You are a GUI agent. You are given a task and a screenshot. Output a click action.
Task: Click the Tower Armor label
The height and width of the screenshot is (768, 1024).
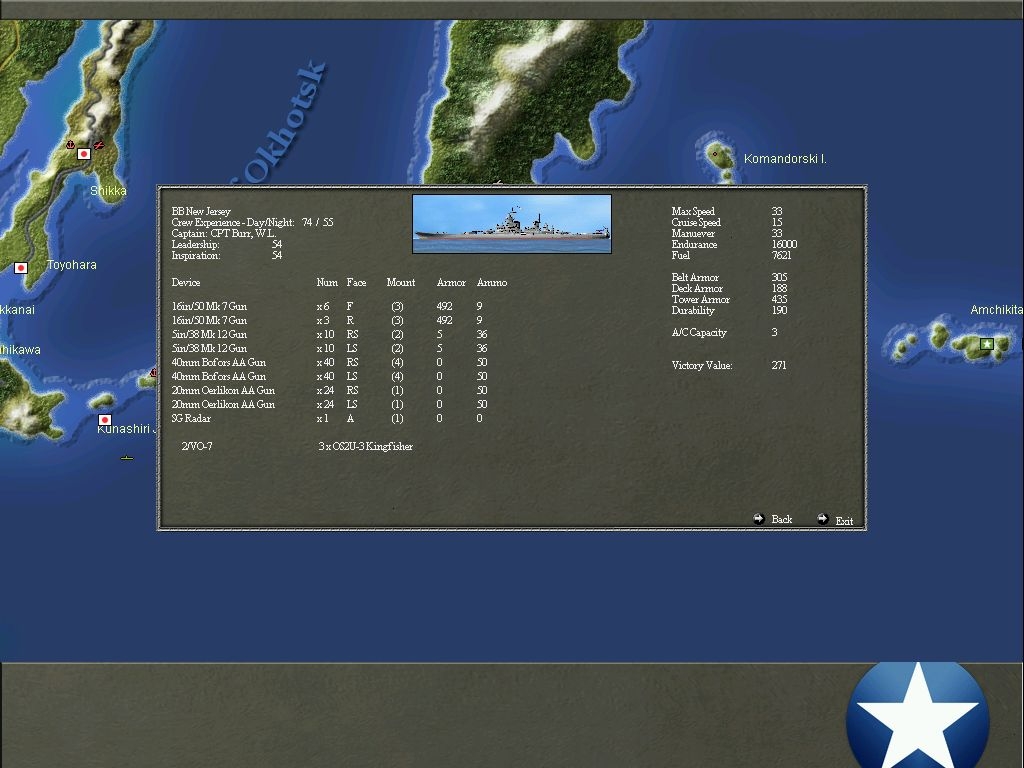(701, 299)
